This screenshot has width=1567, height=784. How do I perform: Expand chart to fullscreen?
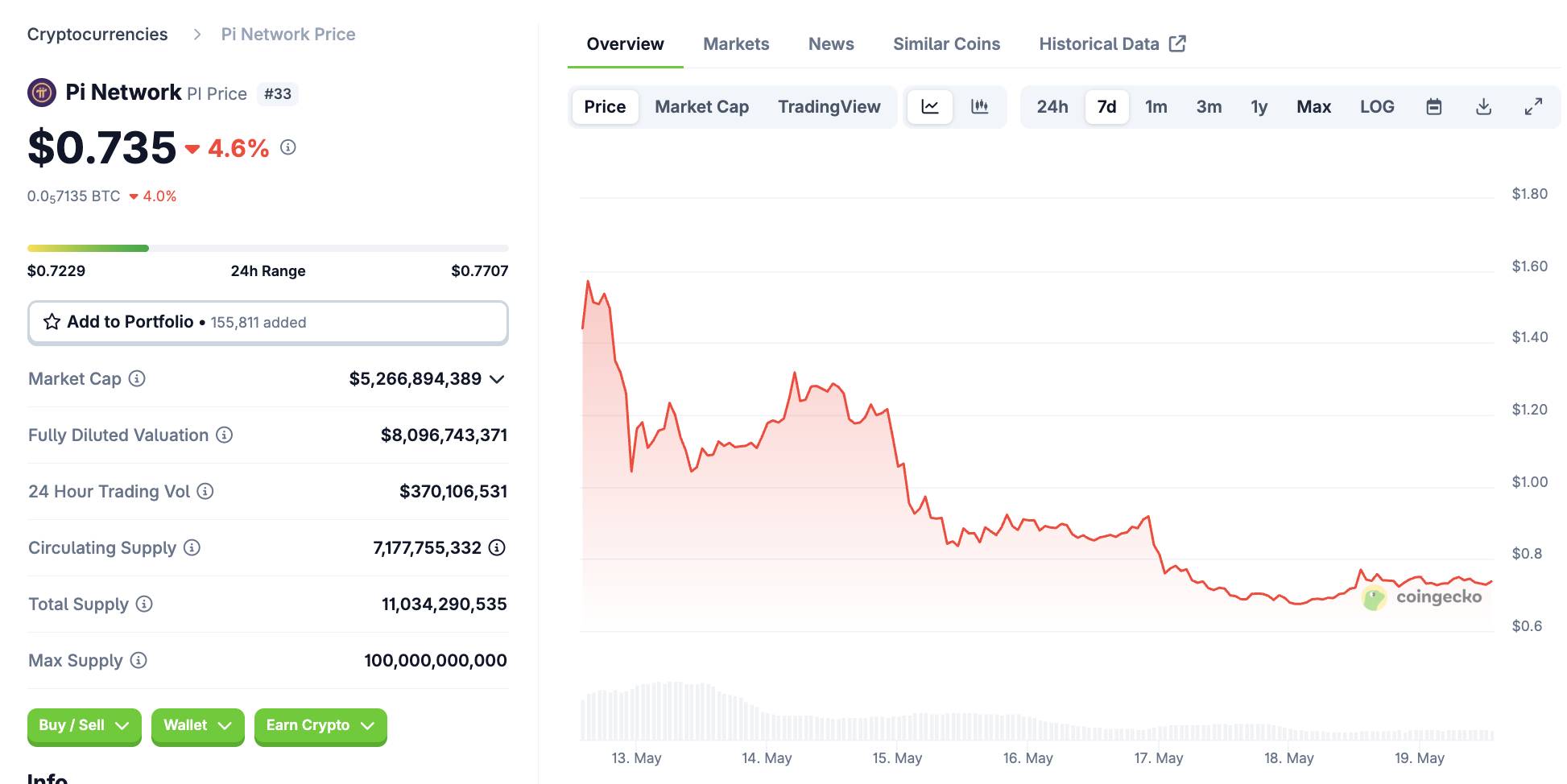[1533, 106]
